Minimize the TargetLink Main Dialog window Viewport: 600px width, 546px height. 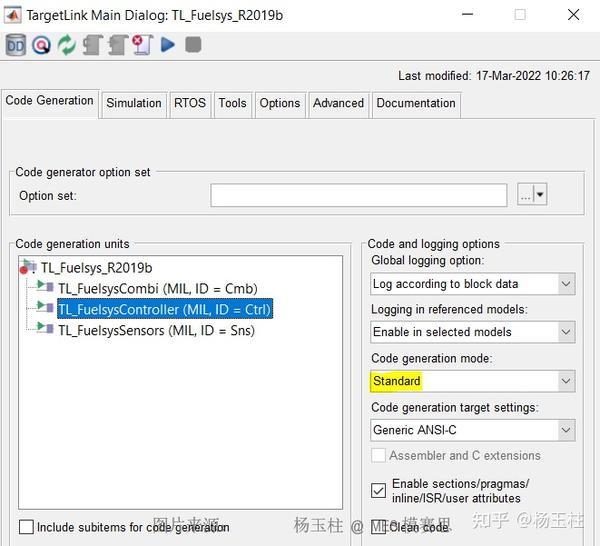tap(468, 15)
